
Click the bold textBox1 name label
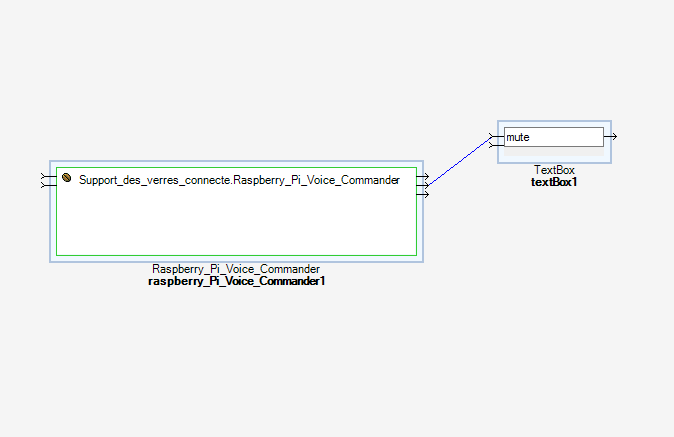coord(554,183)
